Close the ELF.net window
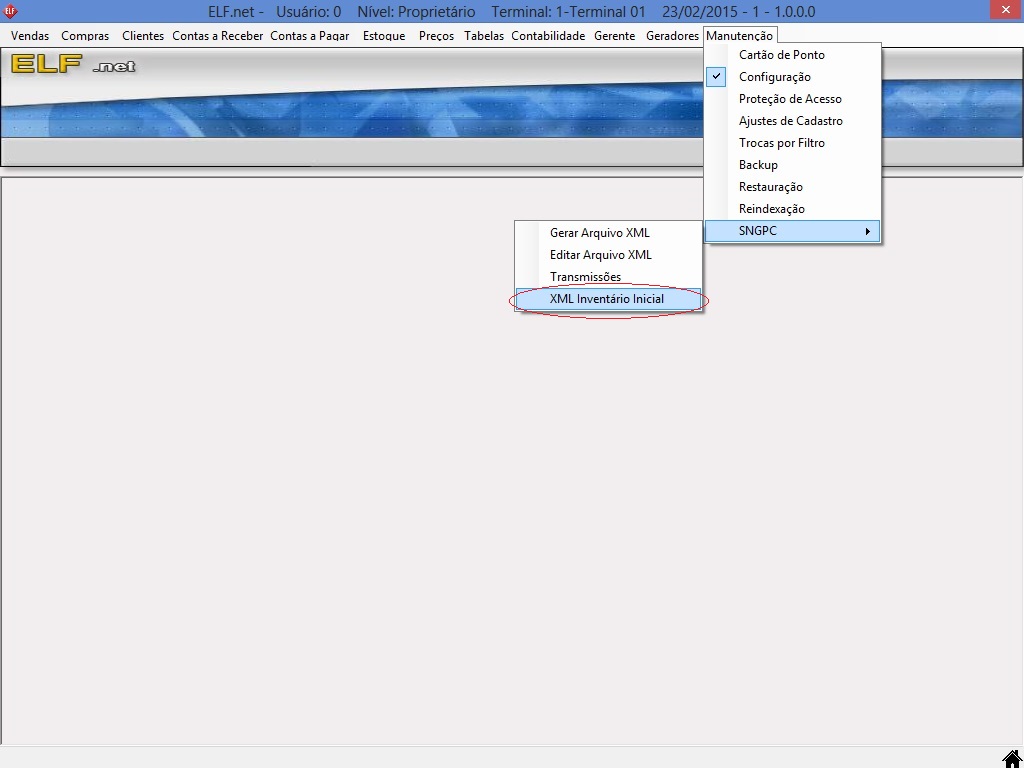1024x768 pixels. tap(1006, 10)
